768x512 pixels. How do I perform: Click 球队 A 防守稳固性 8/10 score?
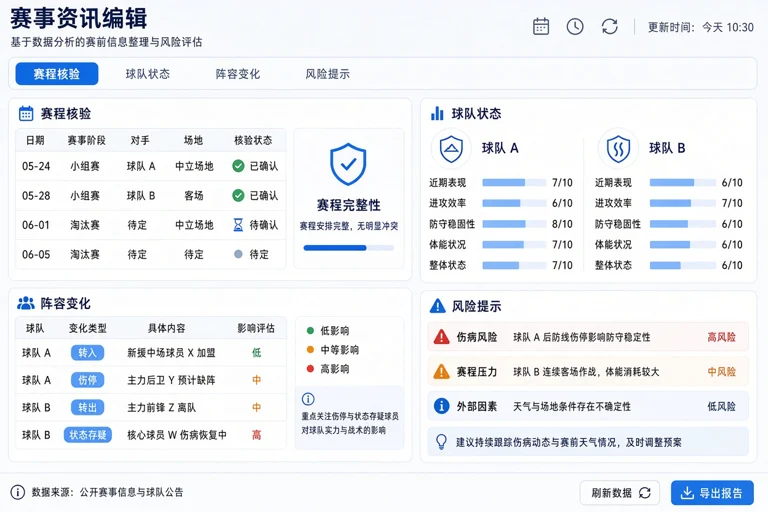[562, 224]
